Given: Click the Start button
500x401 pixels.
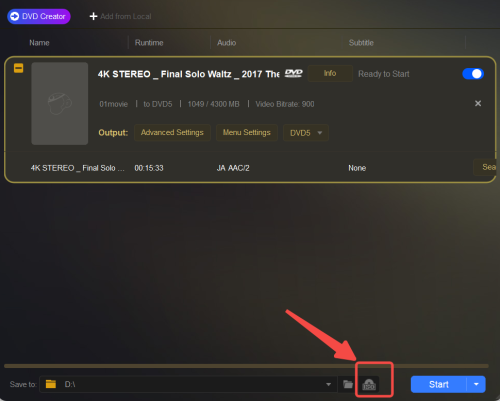Looking at the screenshot, I should 439,384.
